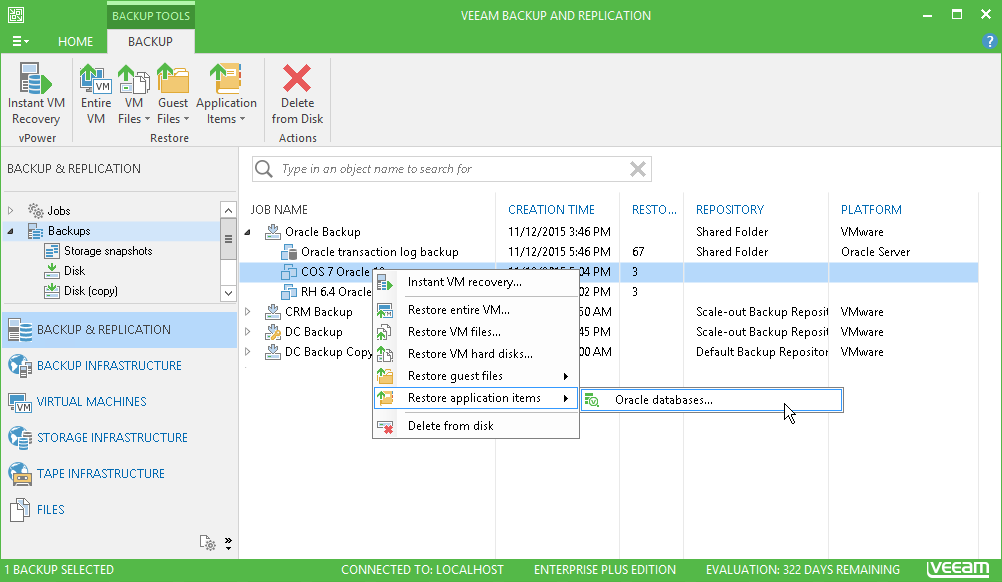This screenshot has height=582, width=1002.
Task: Select Storage snapshots tree item
Action: [108, 251]
